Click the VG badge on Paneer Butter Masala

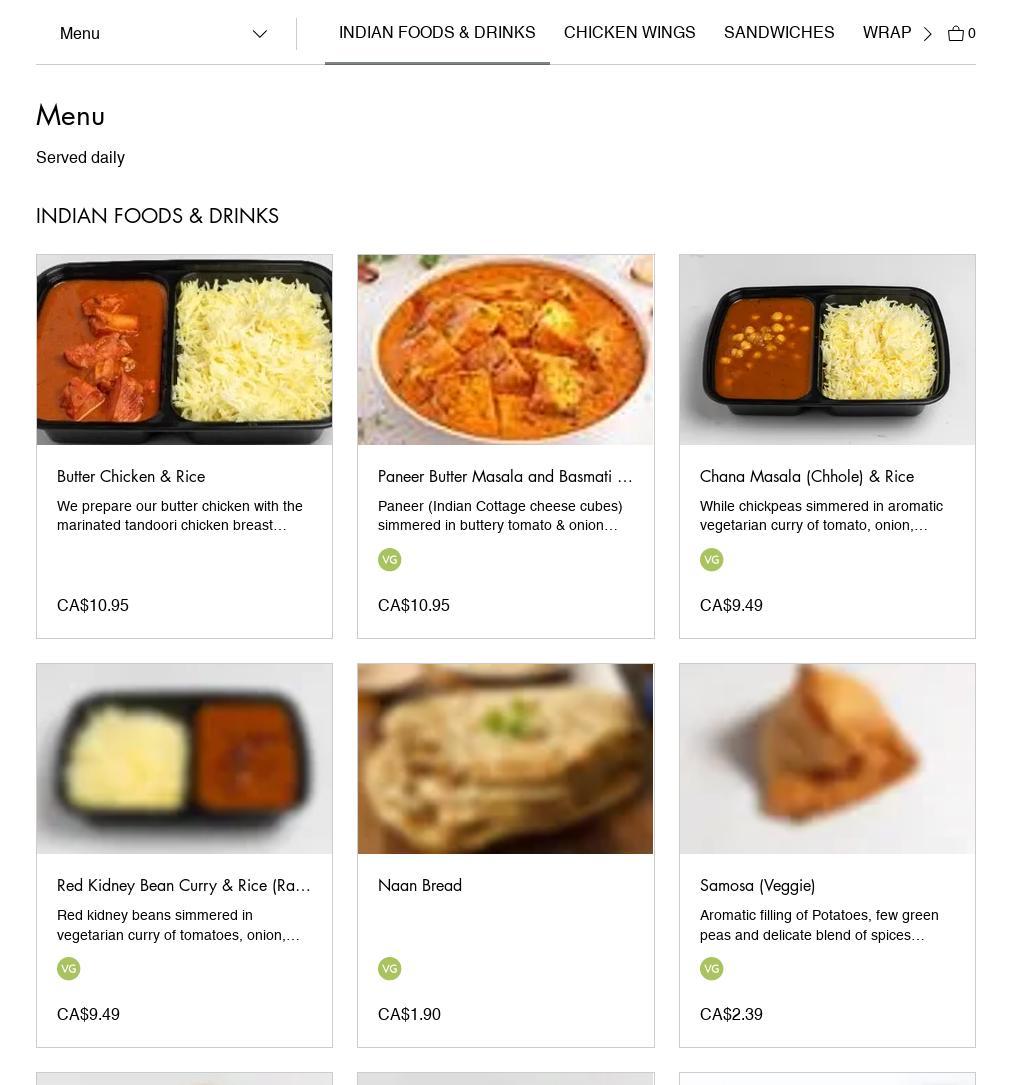[x=390, y=560]
